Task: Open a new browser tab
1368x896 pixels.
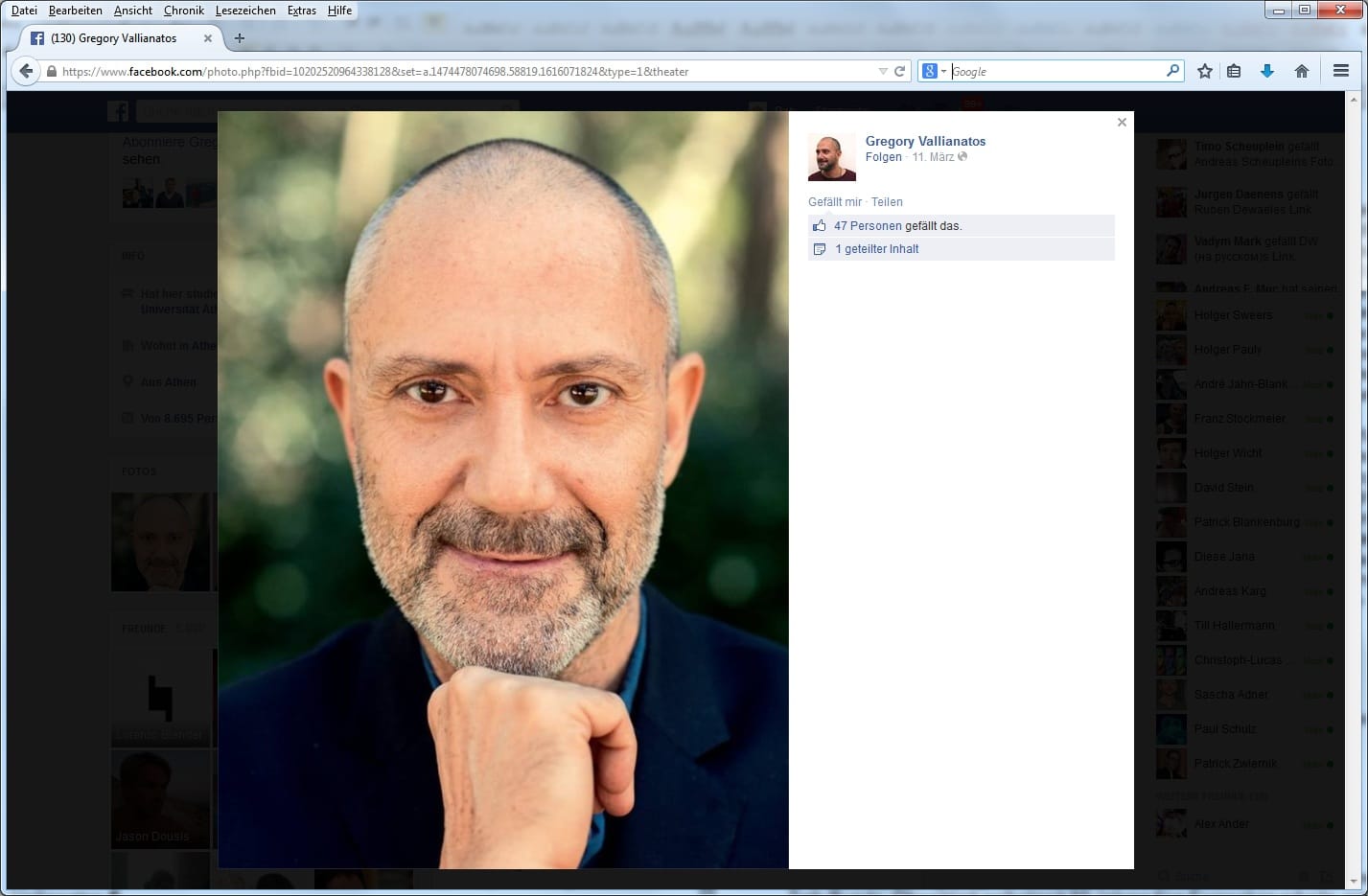Action: tap(240, 38)
